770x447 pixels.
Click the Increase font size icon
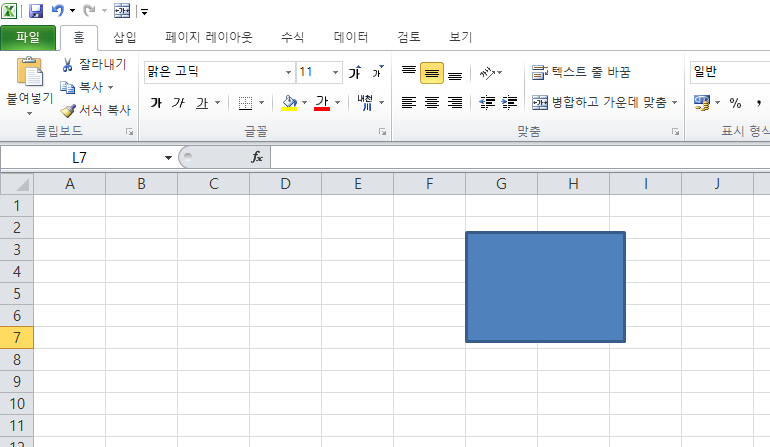click(355, 72)
